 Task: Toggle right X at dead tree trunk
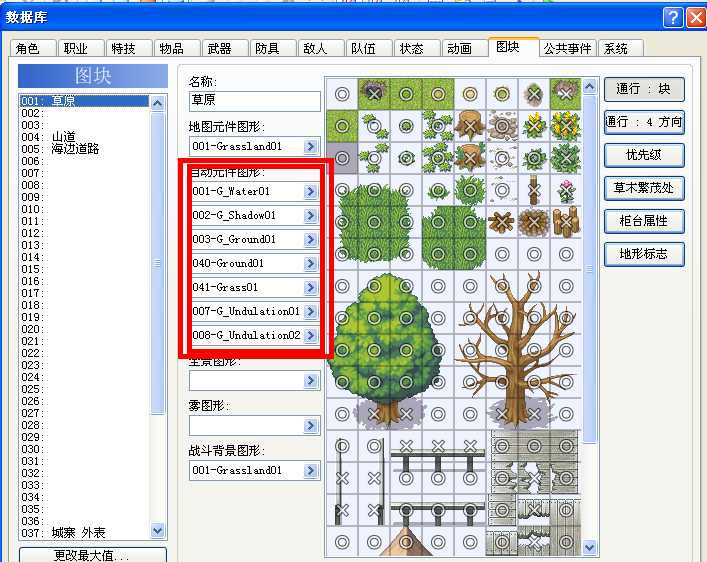[534, 414]
